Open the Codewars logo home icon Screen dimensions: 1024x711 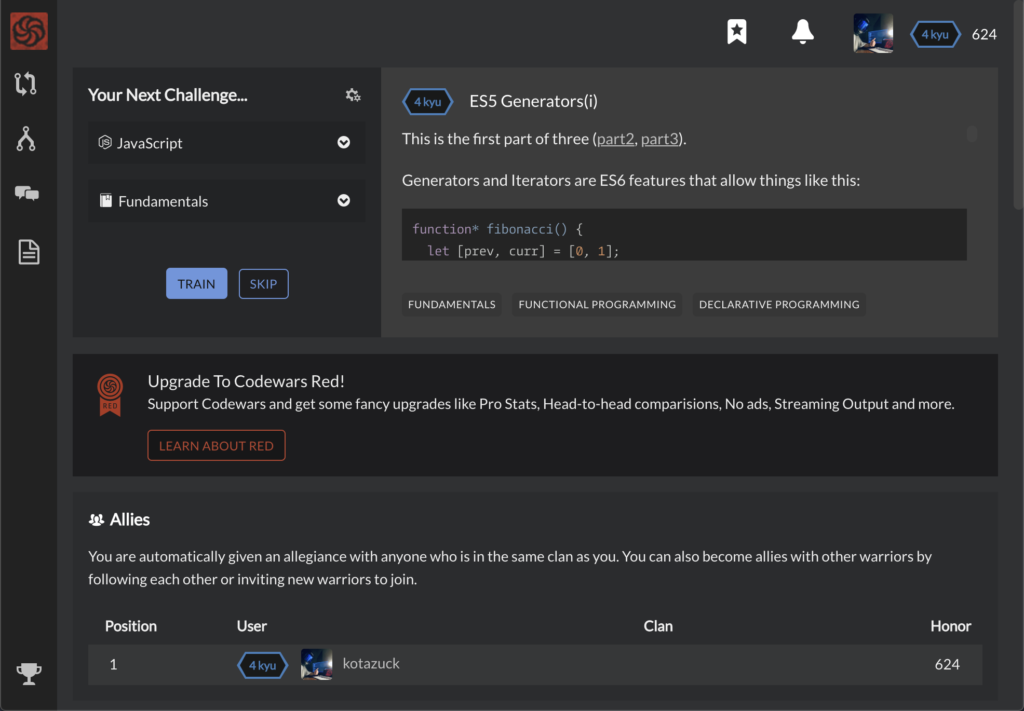[29, 31]
